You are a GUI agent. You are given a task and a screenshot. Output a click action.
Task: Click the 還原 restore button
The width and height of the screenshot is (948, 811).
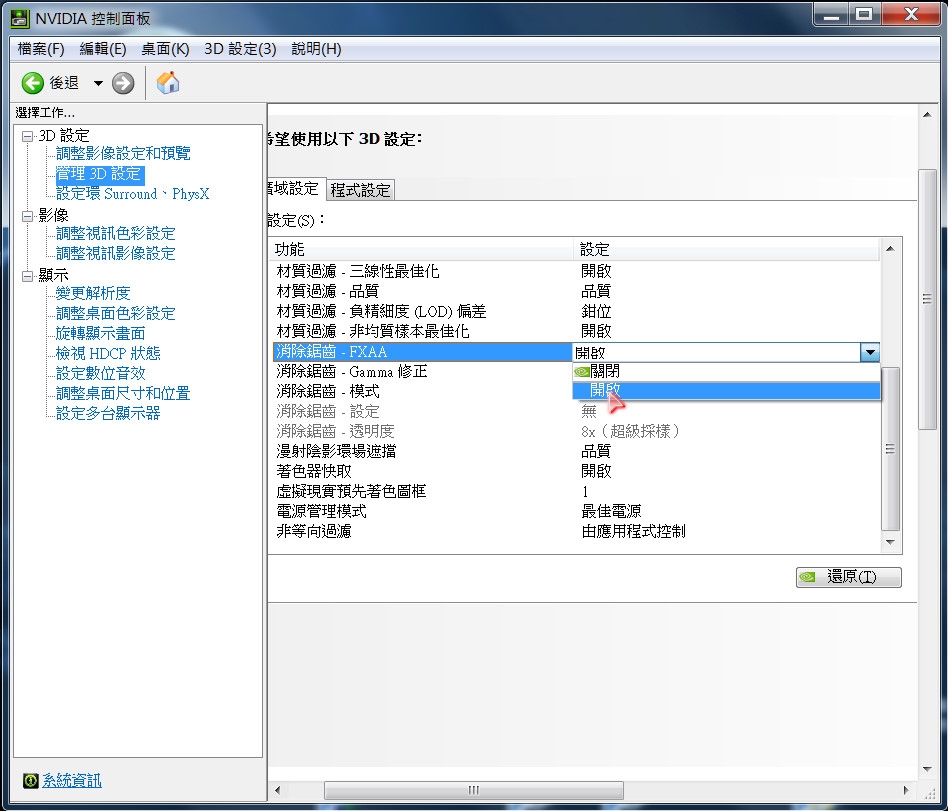[848, 577]
